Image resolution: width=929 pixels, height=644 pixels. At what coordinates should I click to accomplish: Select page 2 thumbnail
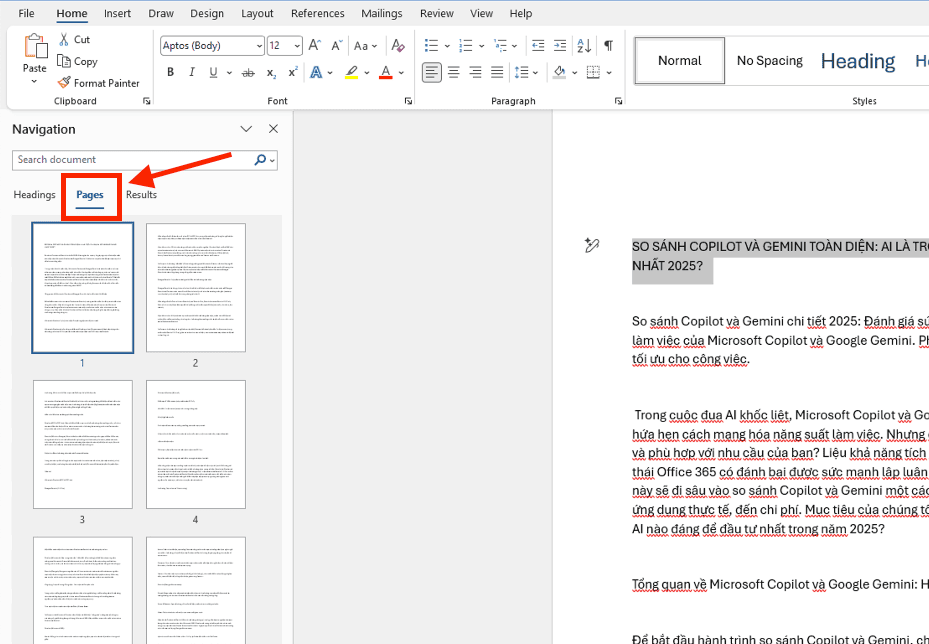[196, 288]
